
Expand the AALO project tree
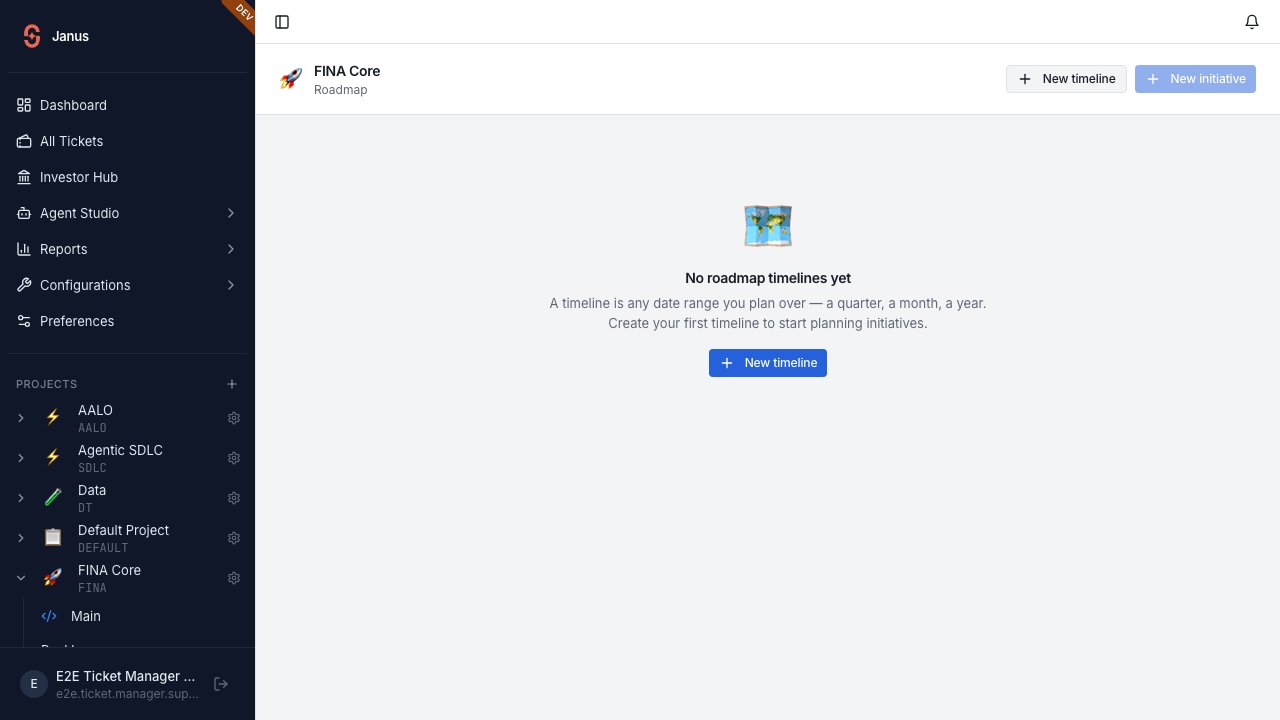coord(21,418)
